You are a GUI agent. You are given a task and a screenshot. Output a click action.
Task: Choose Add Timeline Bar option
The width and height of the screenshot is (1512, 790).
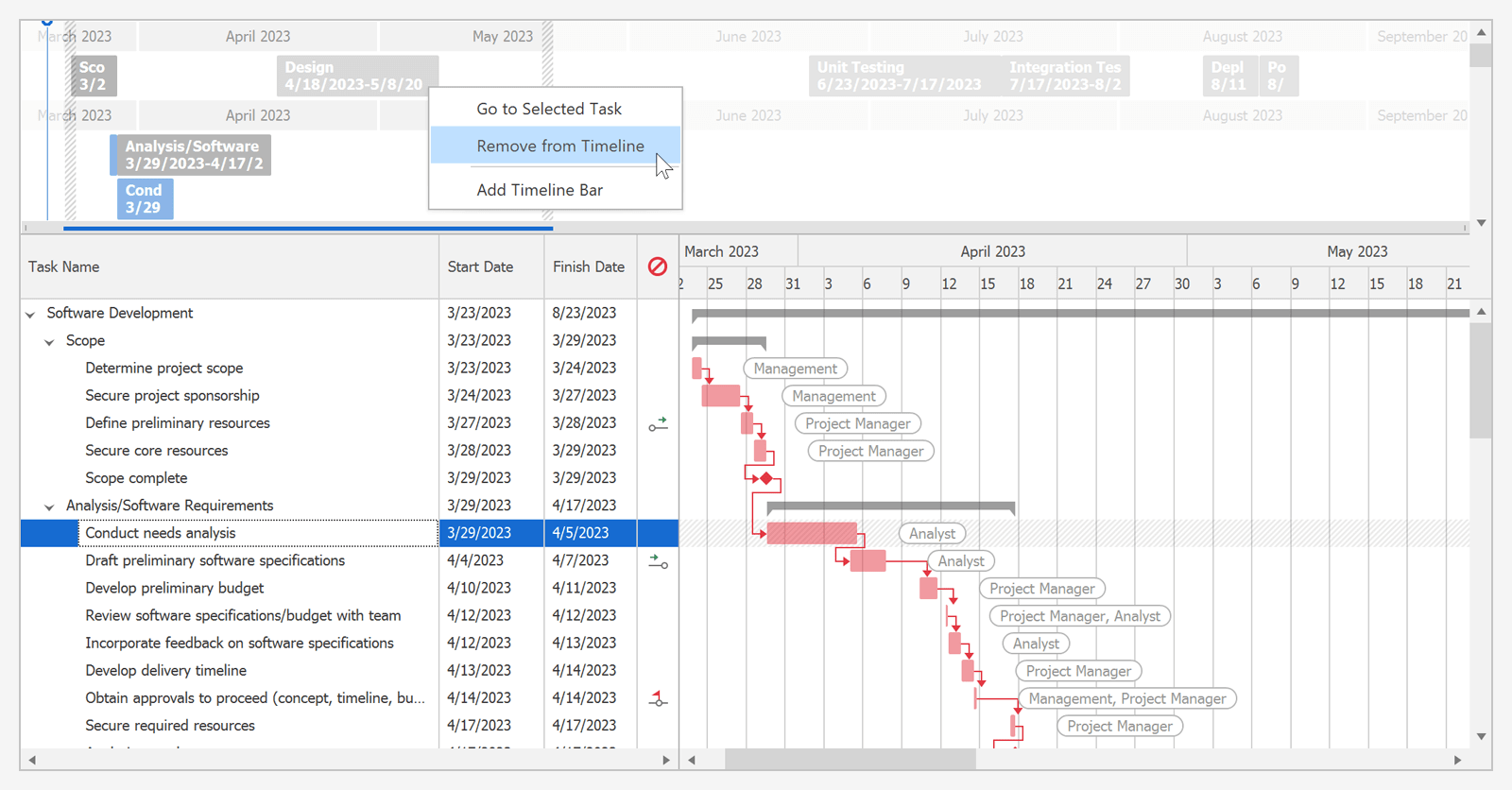(x=540, y=190)
